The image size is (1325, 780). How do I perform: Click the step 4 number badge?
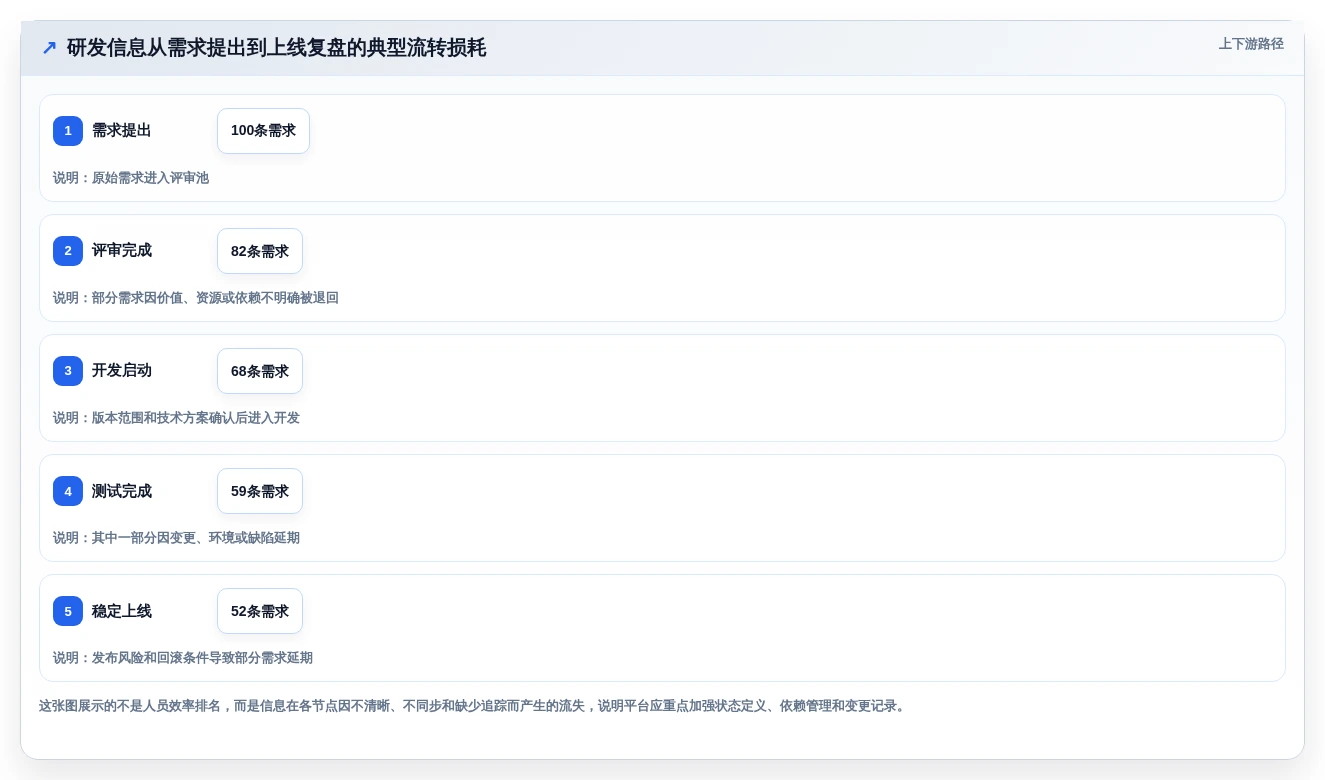pyautogui.click(x=68, y=491)
